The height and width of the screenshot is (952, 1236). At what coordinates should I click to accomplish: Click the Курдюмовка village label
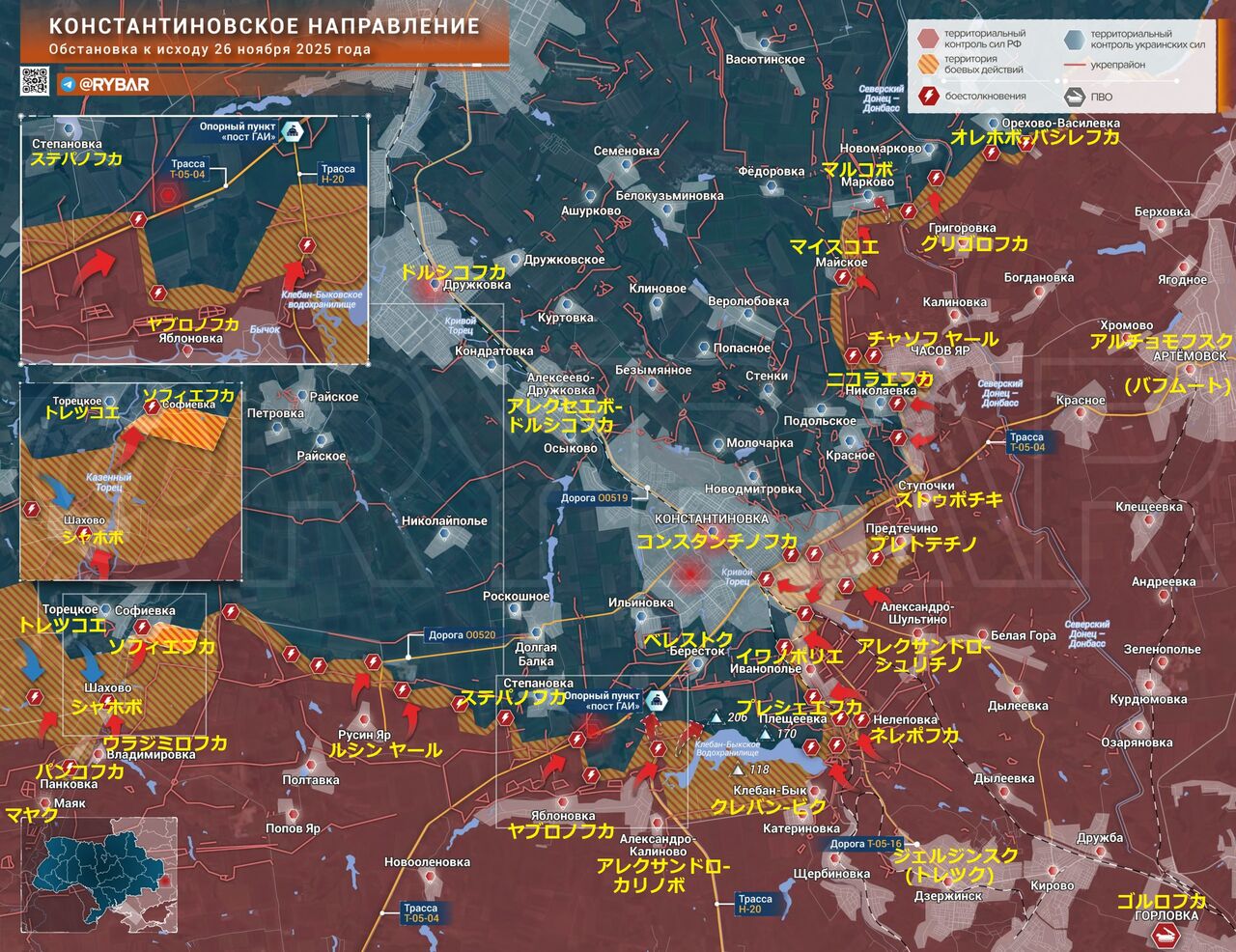(1148, 699)
